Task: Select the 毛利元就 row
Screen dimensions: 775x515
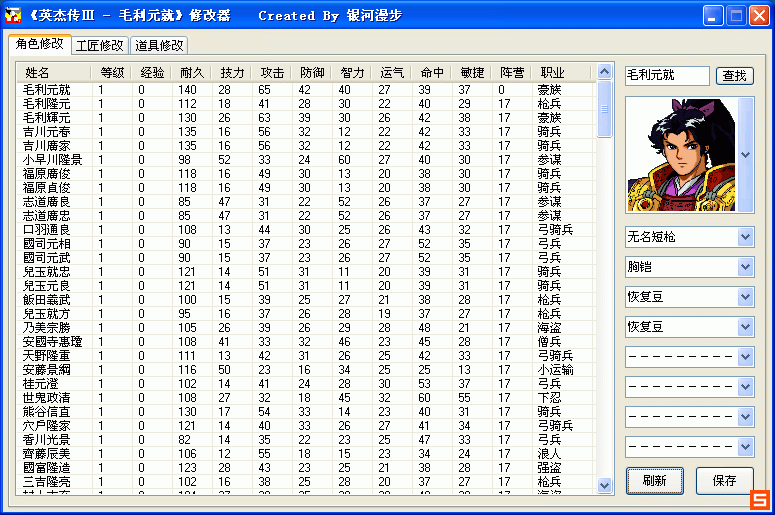Action: click(306, 90)
